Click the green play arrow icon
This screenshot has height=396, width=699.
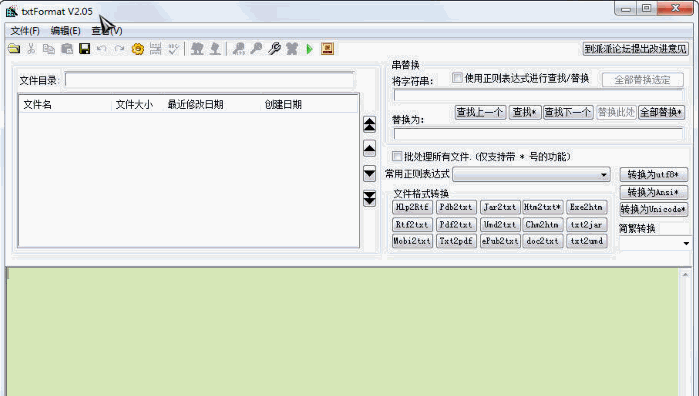tap(309, 49)
